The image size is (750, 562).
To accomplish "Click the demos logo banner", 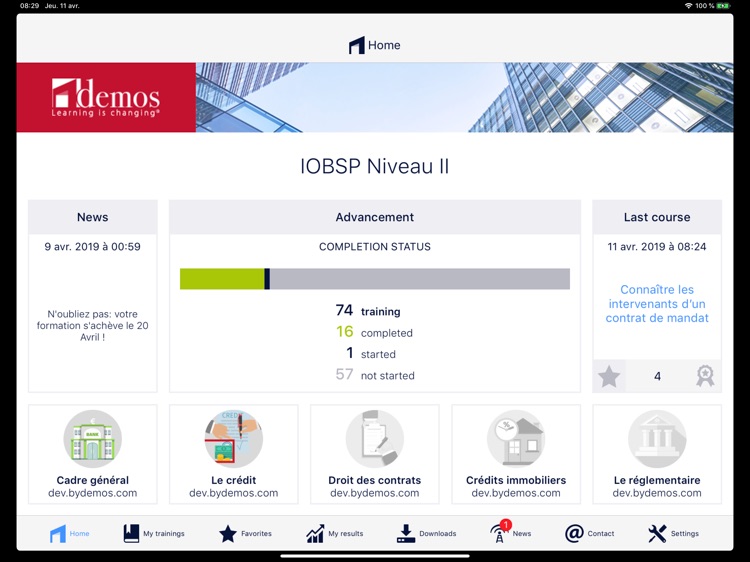I will click(106, 98).
